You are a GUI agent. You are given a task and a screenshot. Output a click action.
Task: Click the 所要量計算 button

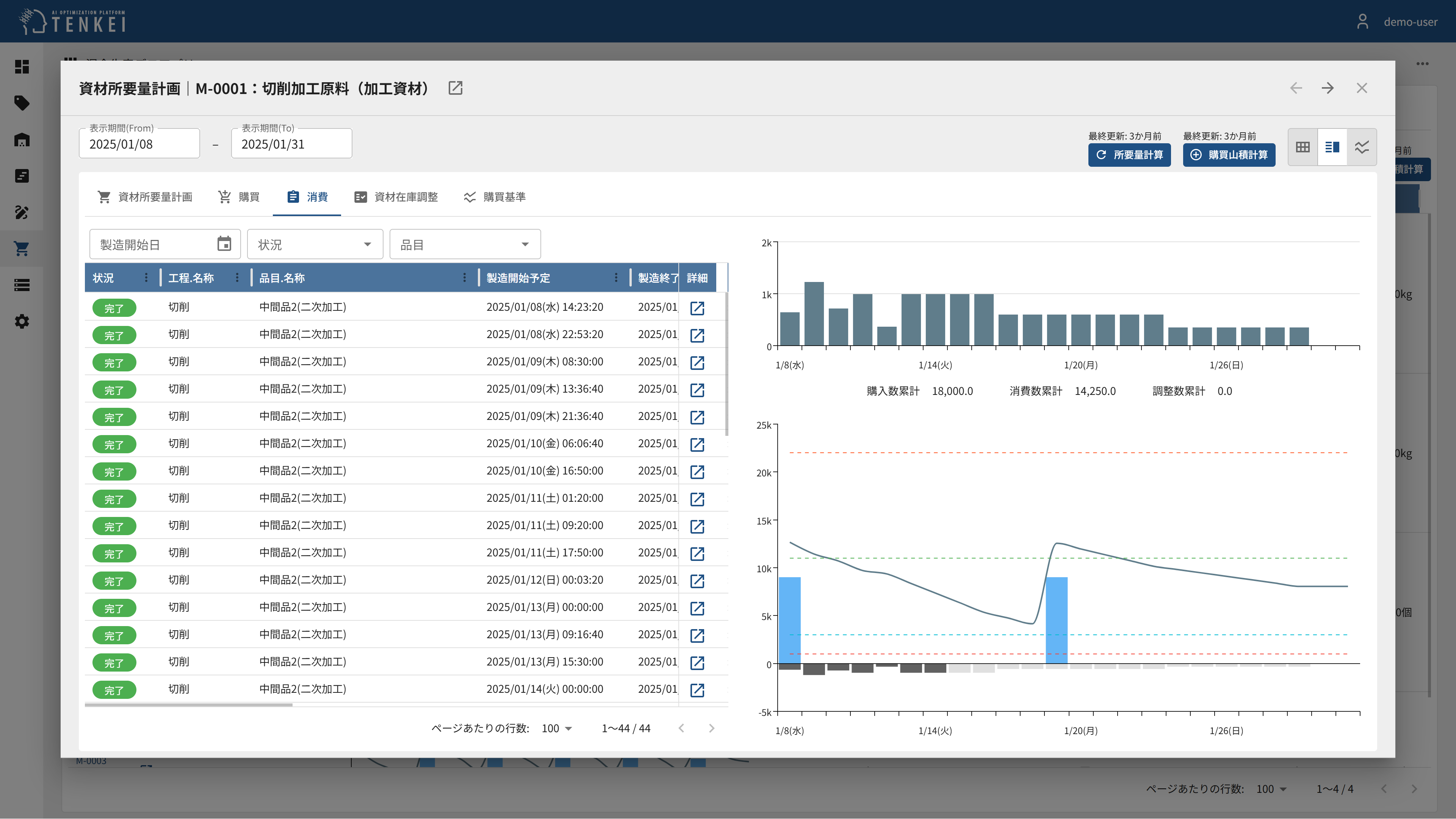[1129, 155]
